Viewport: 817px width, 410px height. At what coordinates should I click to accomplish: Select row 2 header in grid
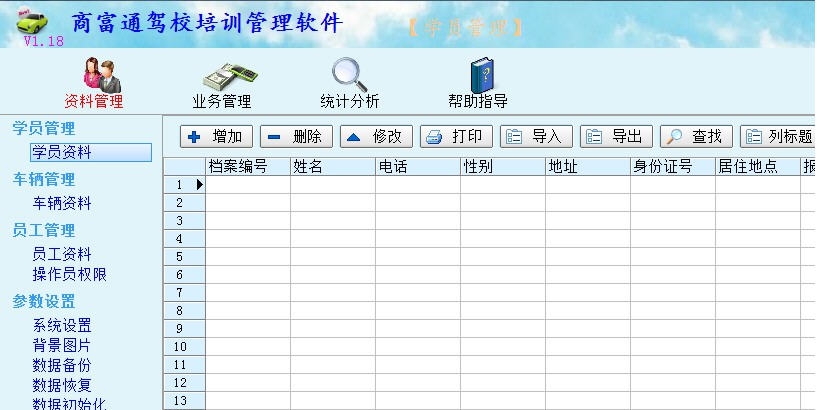click(x=184, y=203)
